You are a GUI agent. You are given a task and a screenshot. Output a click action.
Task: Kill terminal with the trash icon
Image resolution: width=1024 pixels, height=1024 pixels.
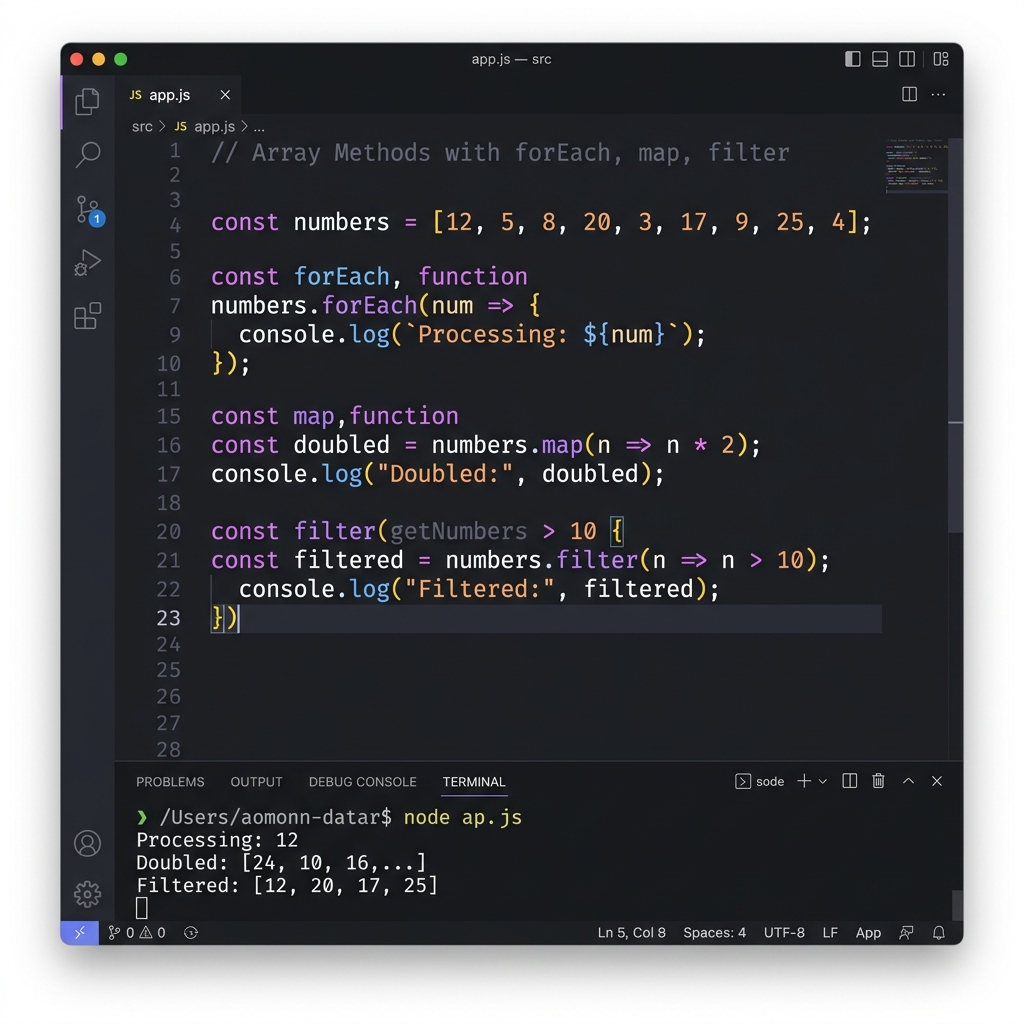[878, 781]
